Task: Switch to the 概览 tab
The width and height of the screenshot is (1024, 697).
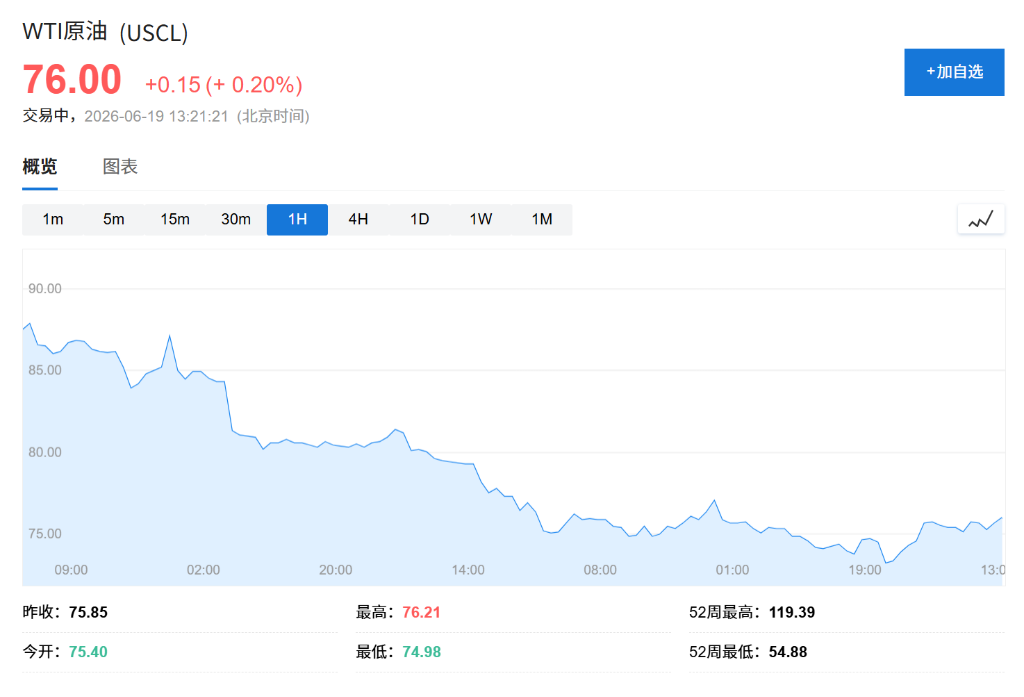Action: [x=40, y=167]
